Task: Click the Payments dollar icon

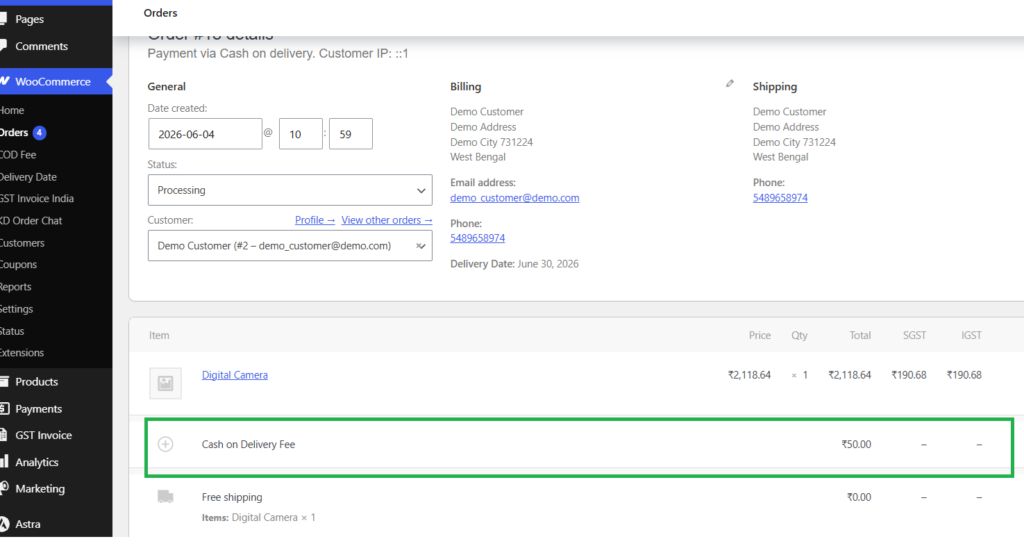Action: pyautogui.click(x=4, y=408)
